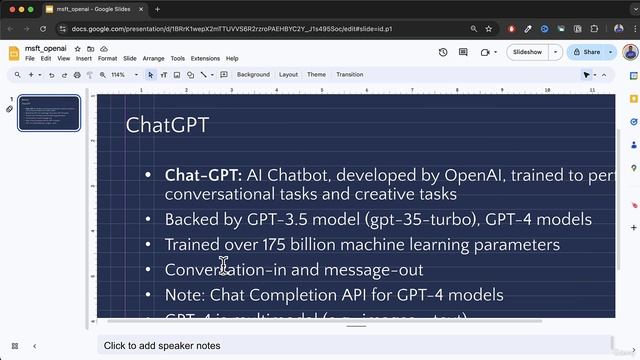
Task: Click the Zoom magnifier tool icon
Action: [102, 75]
